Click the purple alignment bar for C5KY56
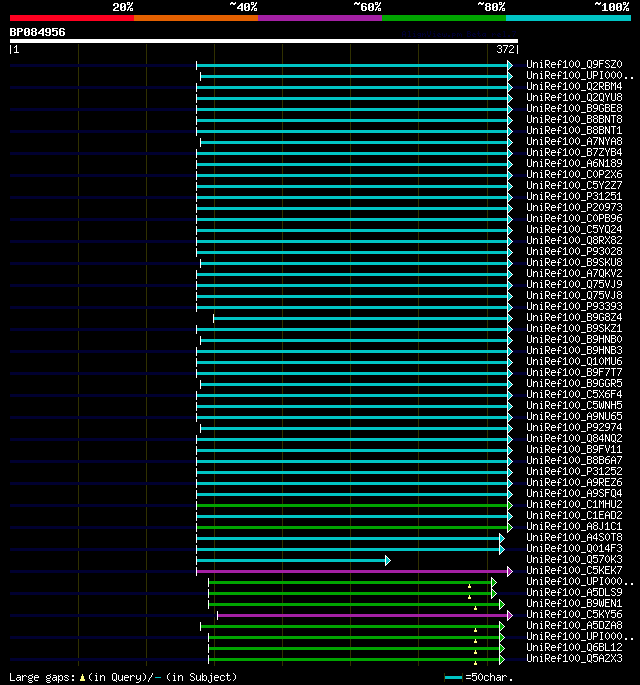Screen dimensions: 640x685 point(362,616)
